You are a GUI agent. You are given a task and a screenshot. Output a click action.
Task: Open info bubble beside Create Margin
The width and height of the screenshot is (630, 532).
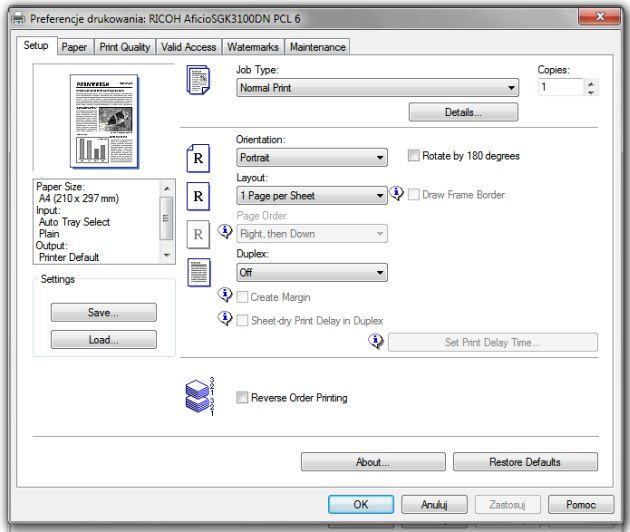point(225,295)
